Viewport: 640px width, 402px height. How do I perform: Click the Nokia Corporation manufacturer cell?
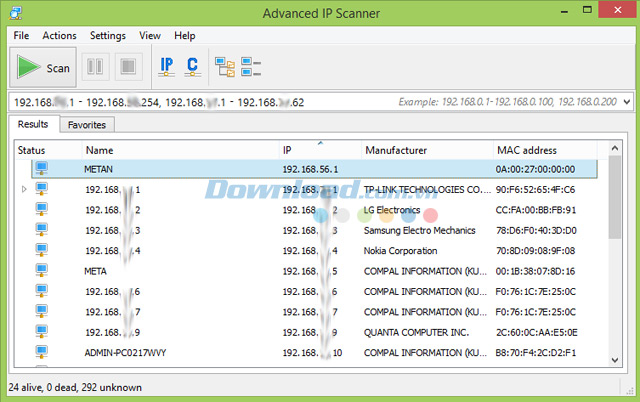tap(400, 251)
